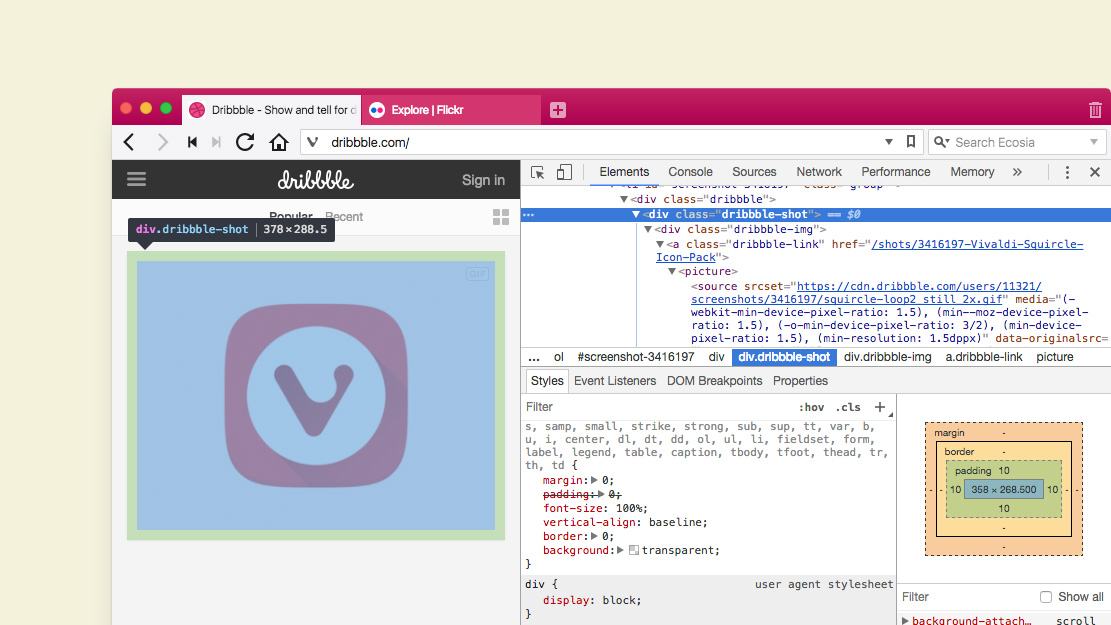Image resolution: width=1111 pixels, height=625 pixels.
Task: Click the transparent background color swatch
Action: click(634, 548)
